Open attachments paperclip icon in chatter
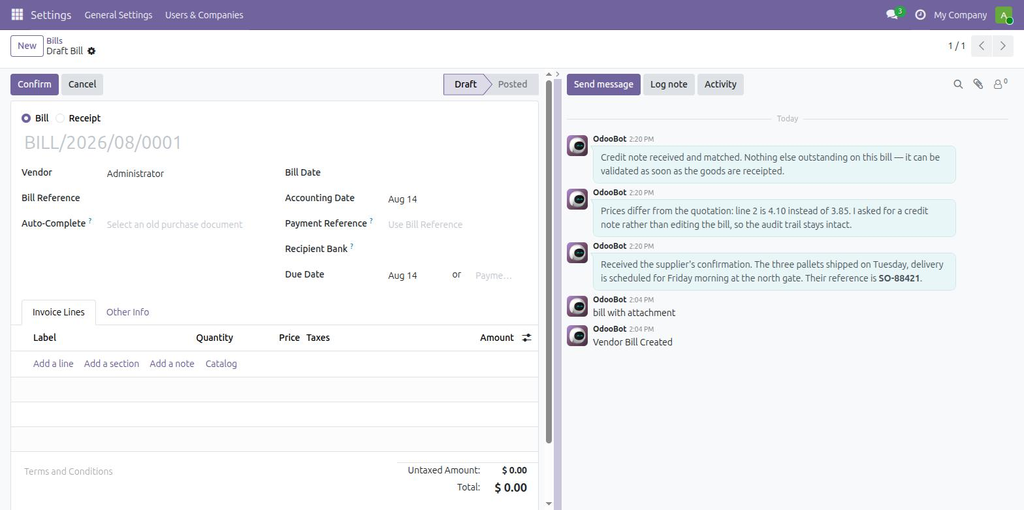 pyautogui.click(x=978, y=84)
